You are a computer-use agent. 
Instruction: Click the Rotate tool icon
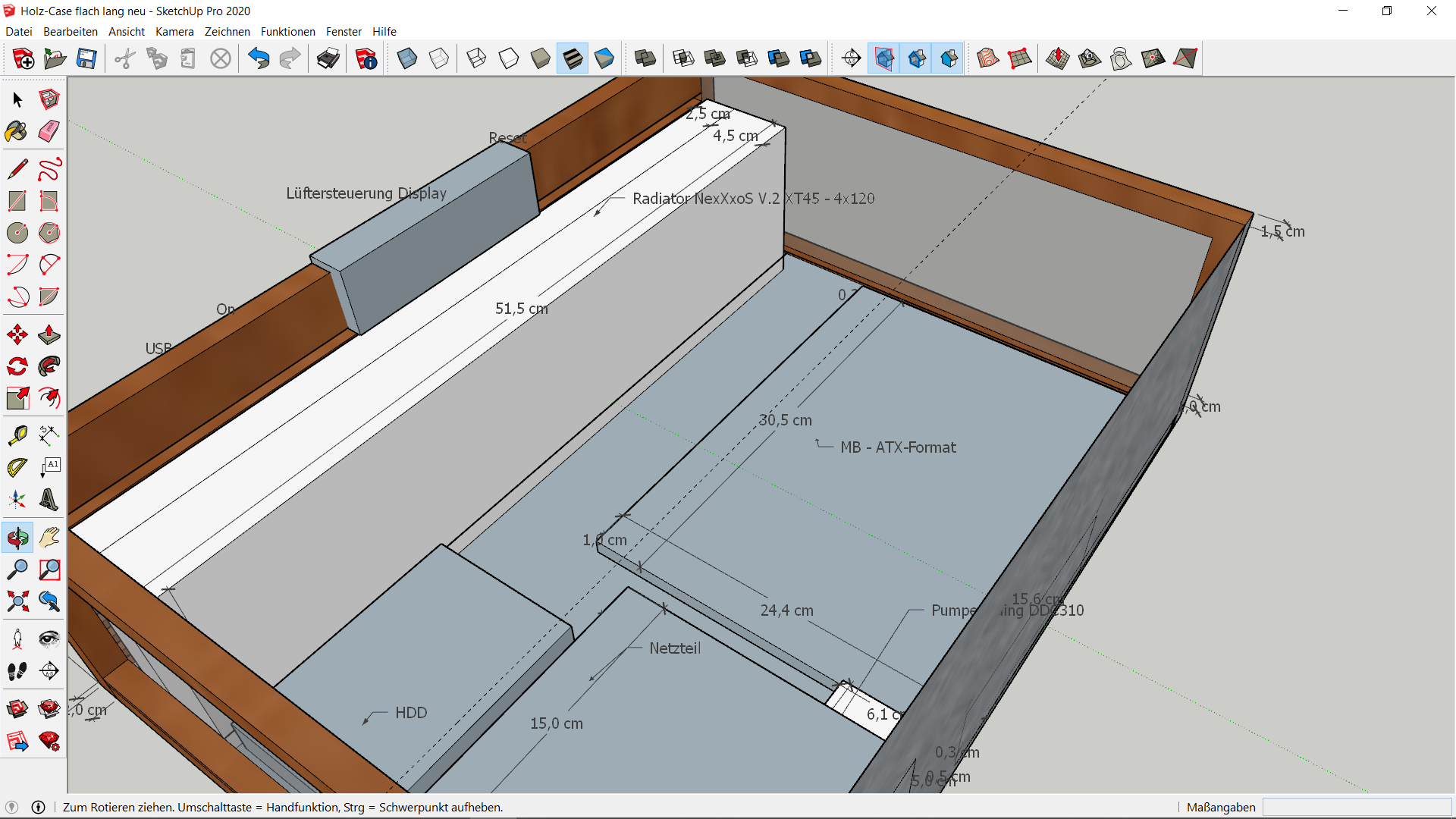(17, 367)
